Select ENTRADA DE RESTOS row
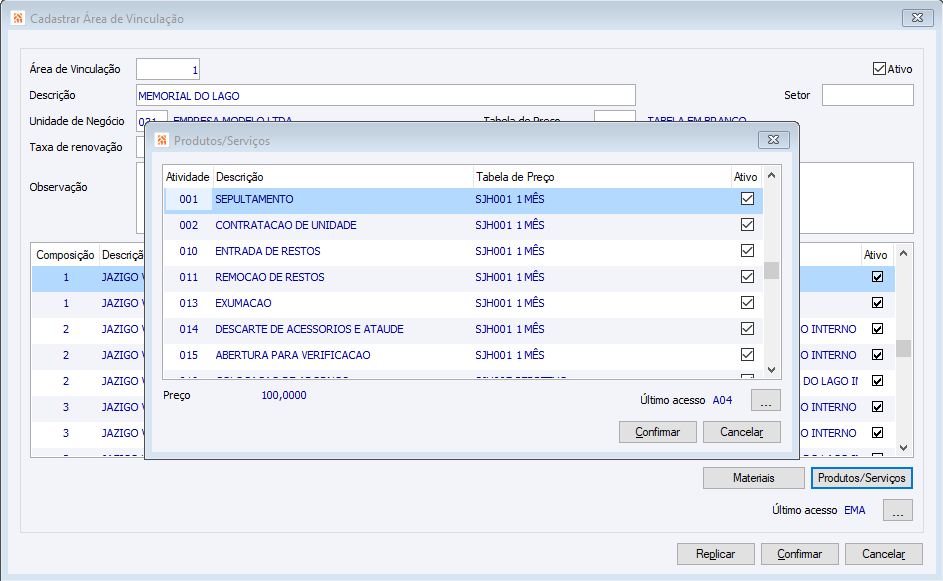 point(463,251)
